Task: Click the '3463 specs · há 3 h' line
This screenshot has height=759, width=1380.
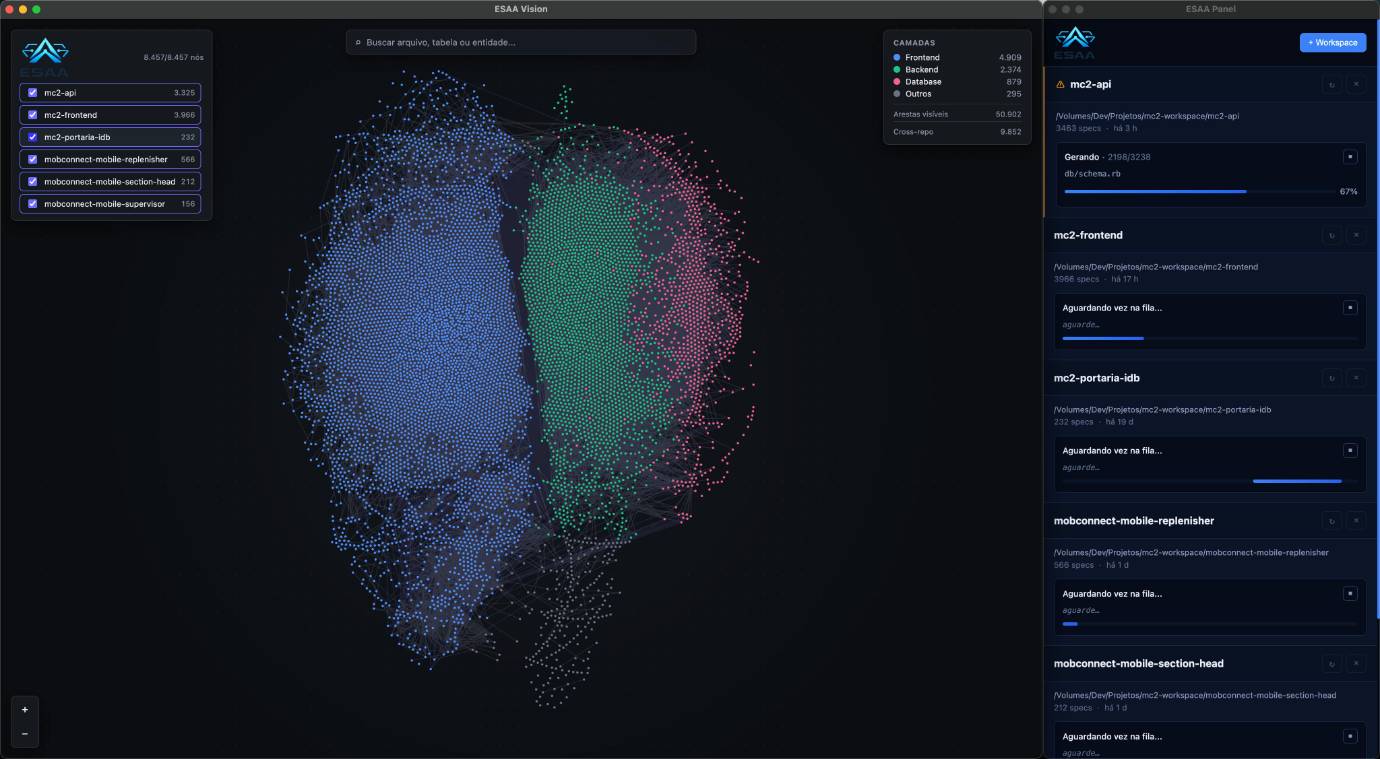Action: point(1095,129)
